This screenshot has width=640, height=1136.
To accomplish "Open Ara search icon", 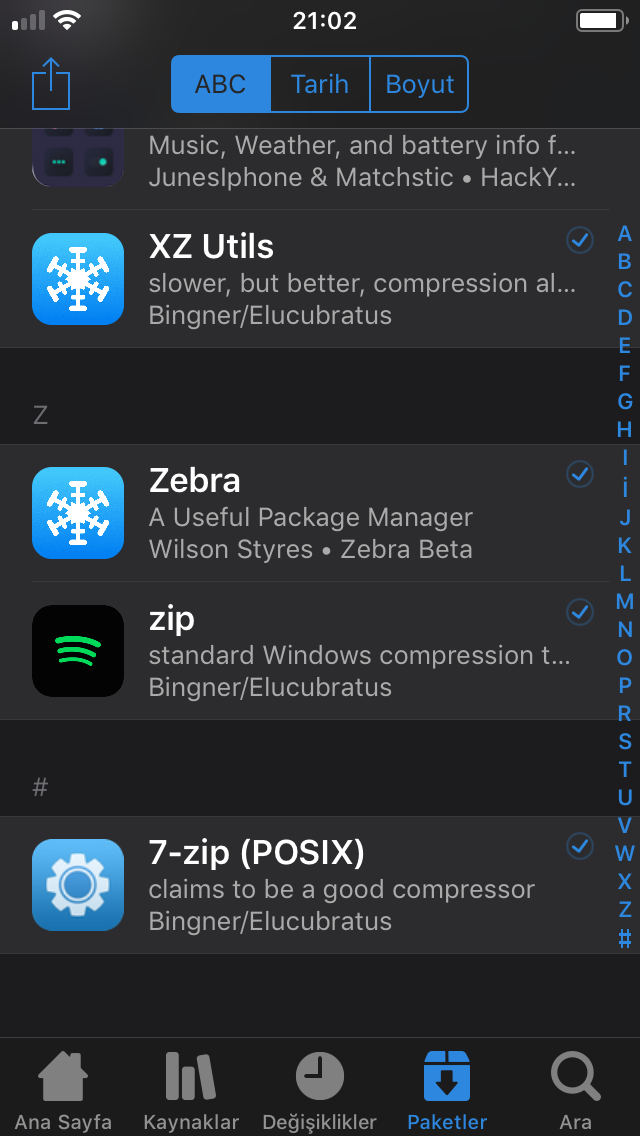I will click(x=575, y=1077).
